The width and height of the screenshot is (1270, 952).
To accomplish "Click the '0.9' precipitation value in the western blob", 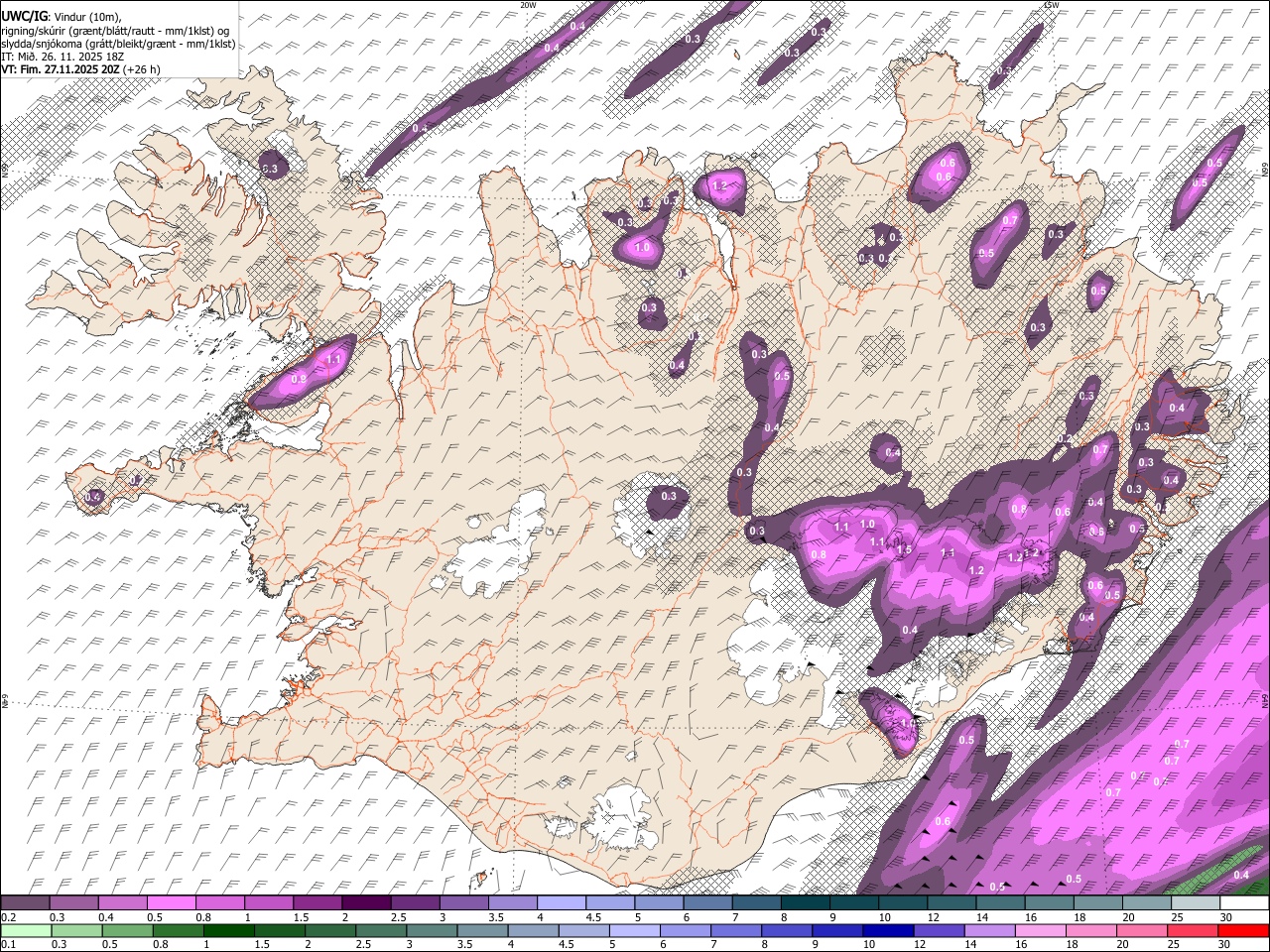I will (x=300, y=380).
